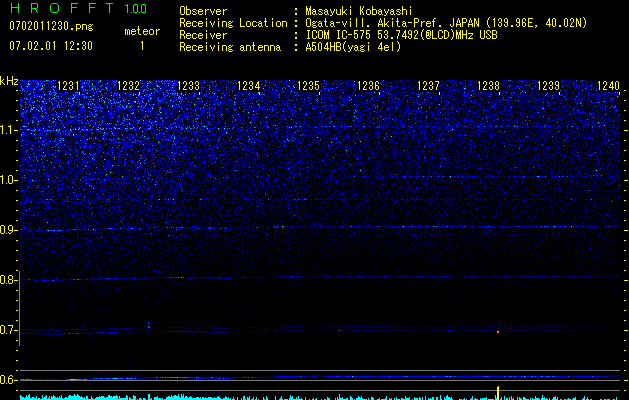Click the bright meteor echo dot near 1238

point(498,332)
